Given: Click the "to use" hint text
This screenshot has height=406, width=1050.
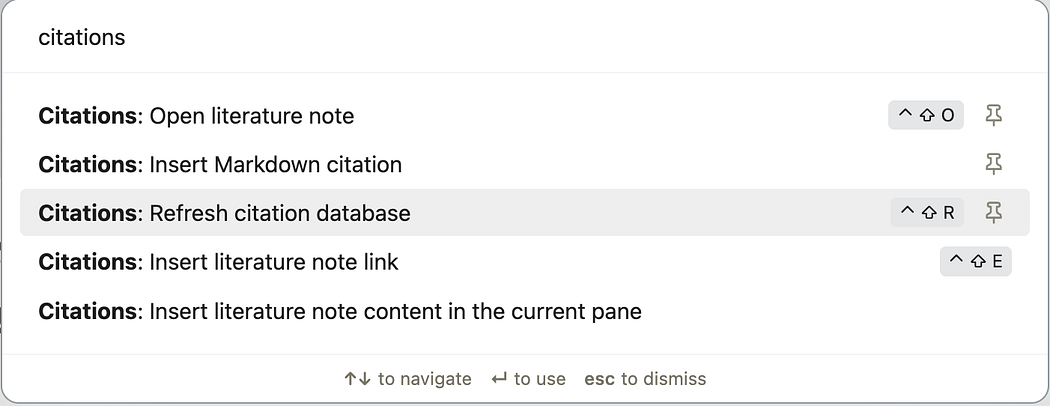Looking at the screenshot, I should pyautogui.click(x=540, y=379).
